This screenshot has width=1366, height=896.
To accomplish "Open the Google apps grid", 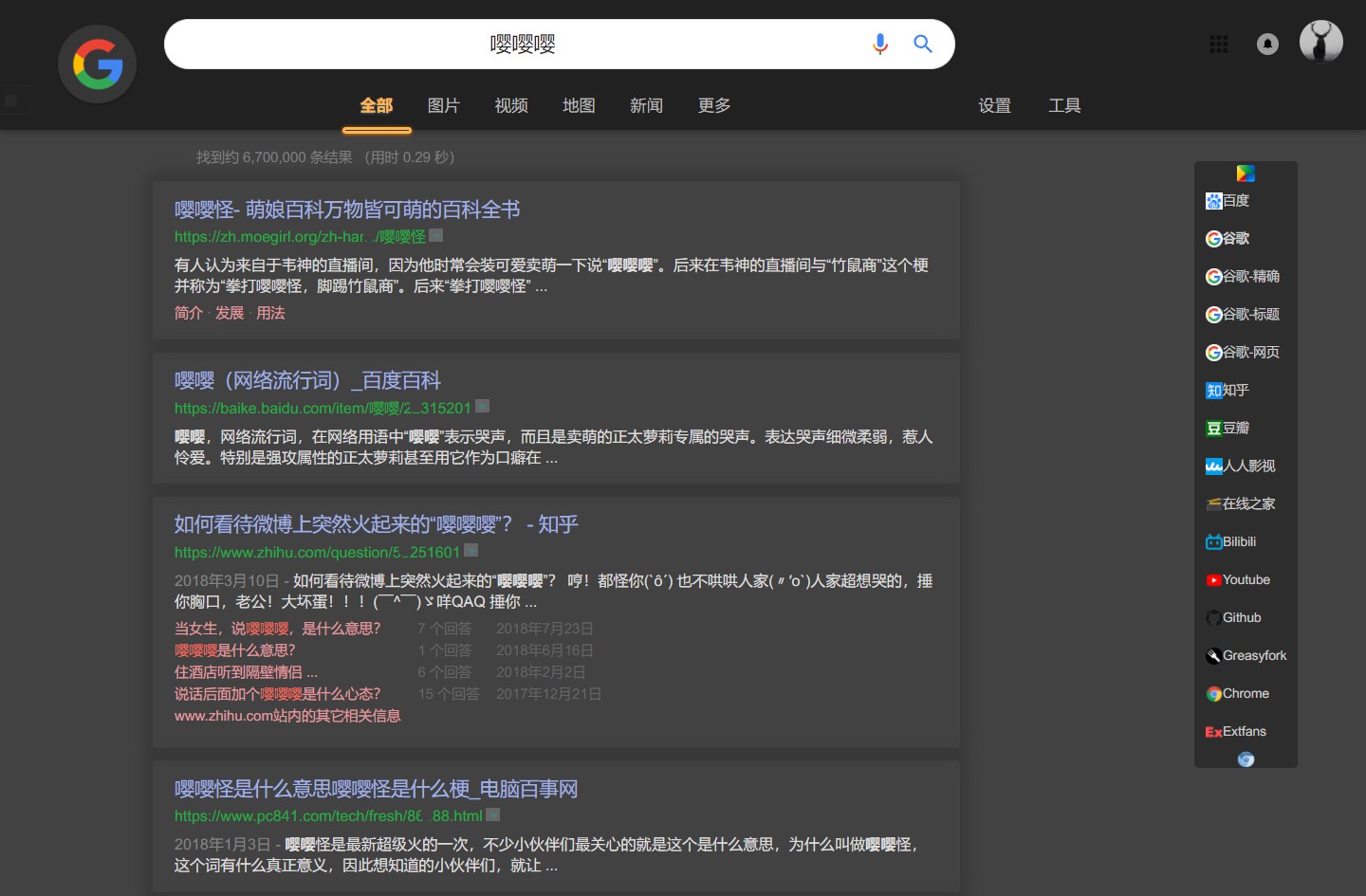I will click(1218, 44).
